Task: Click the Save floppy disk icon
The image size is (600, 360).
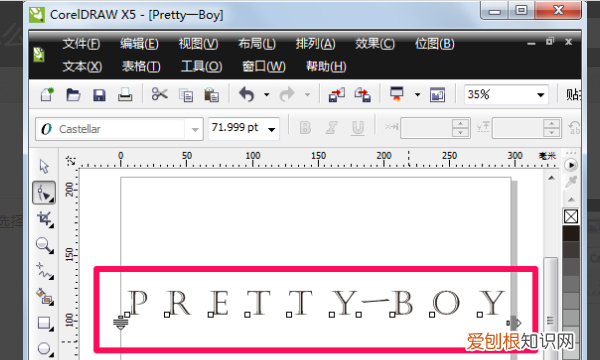Action: point(99,94)
